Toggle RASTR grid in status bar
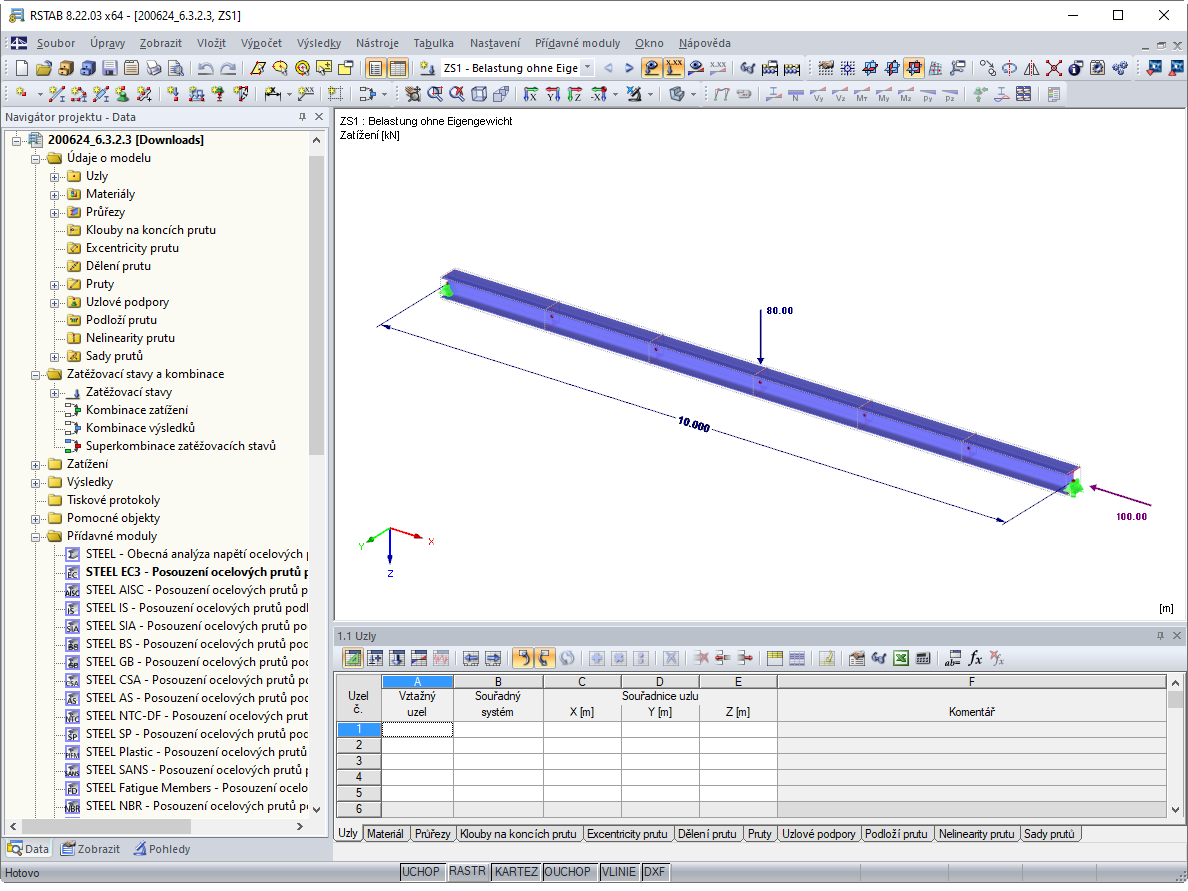1188x891 pixels. click(467, 871)
